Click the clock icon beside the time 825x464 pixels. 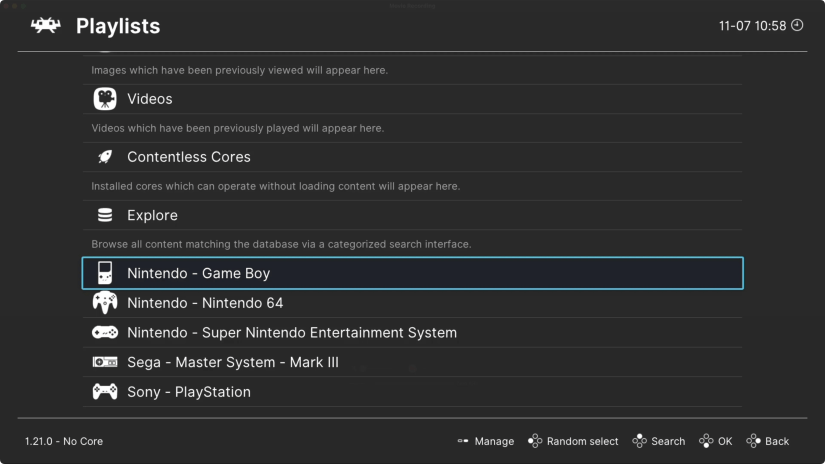(x=797, y=25)
